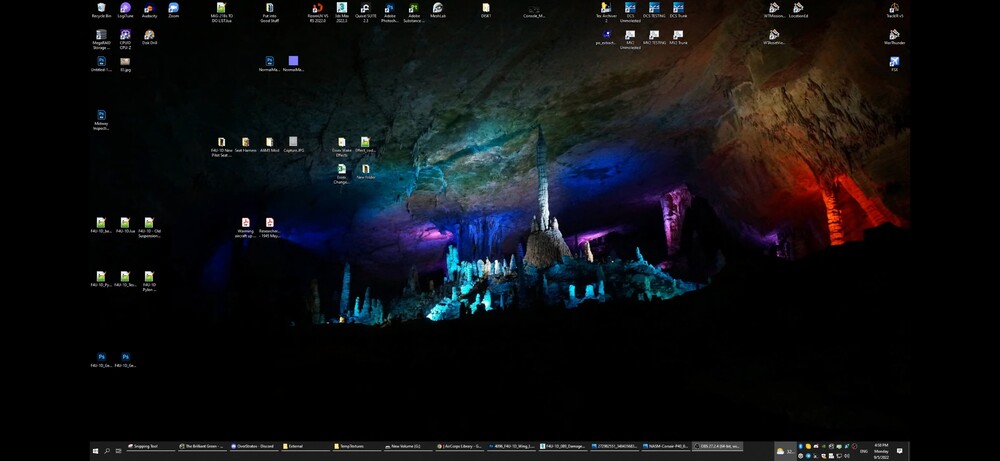Viewport: 1000px width, 461px height.
Task: Select the DISK1 folder icon
Action: (x=486, y=10)
